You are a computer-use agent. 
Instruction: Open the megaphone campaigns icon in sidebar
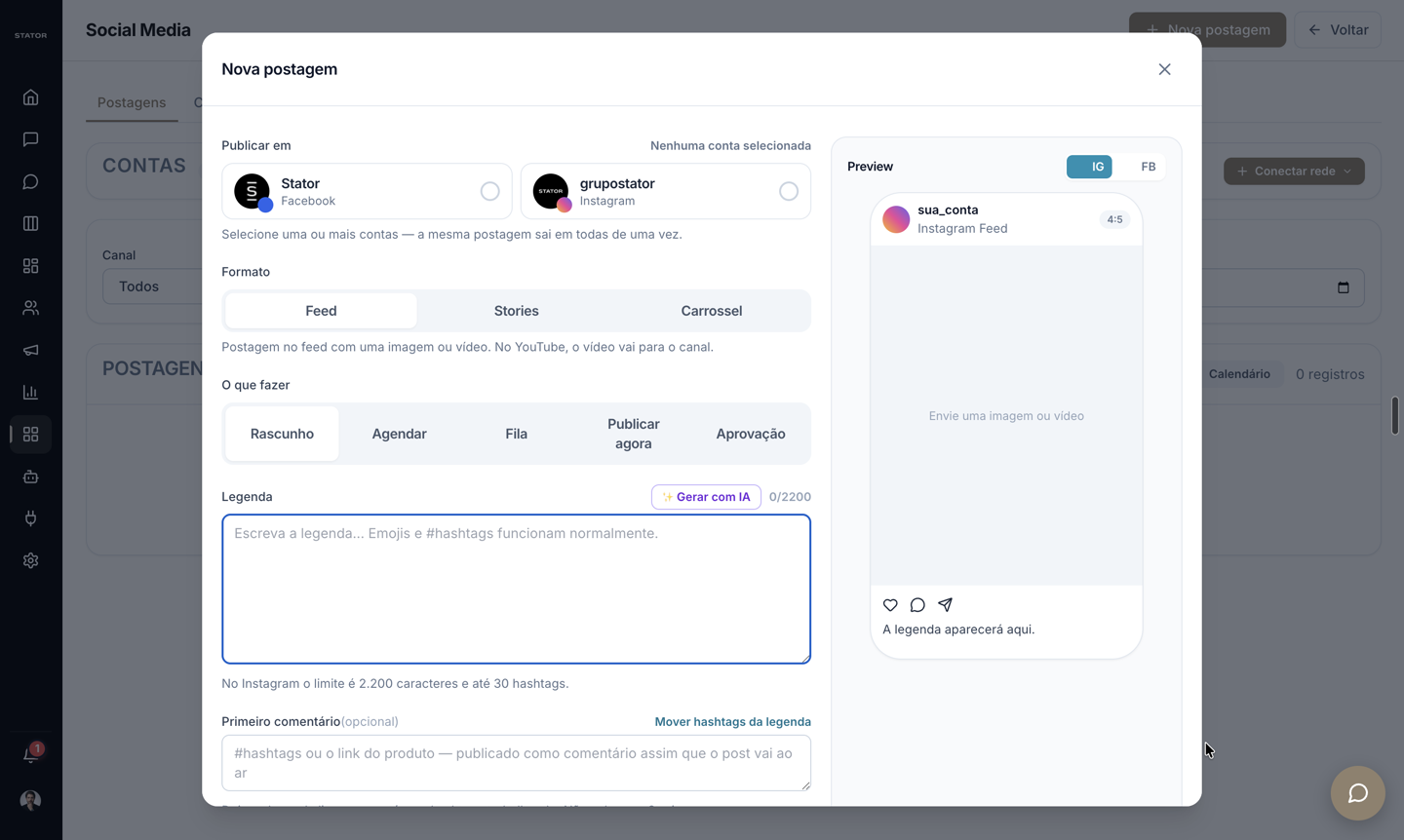point(30,350)
